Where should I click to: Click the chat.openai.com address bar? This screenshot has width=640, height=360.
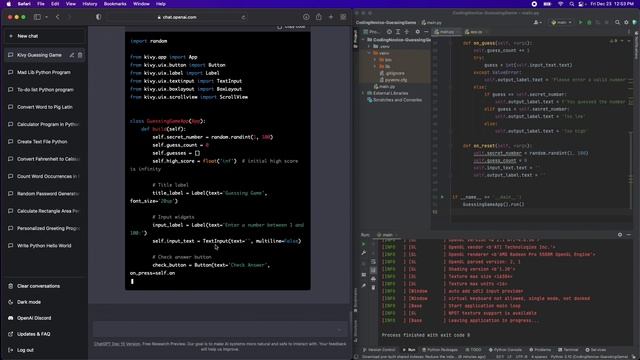tap(177, 17)
